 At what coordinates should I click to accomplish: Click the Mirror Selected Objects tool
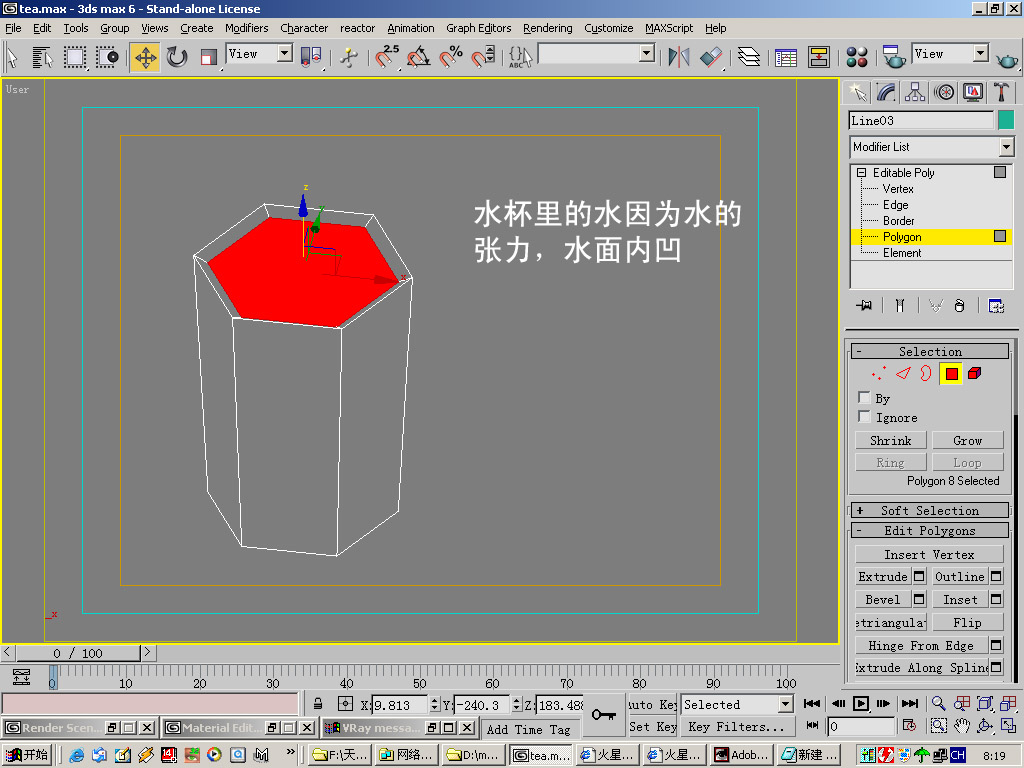coord(679,57)
